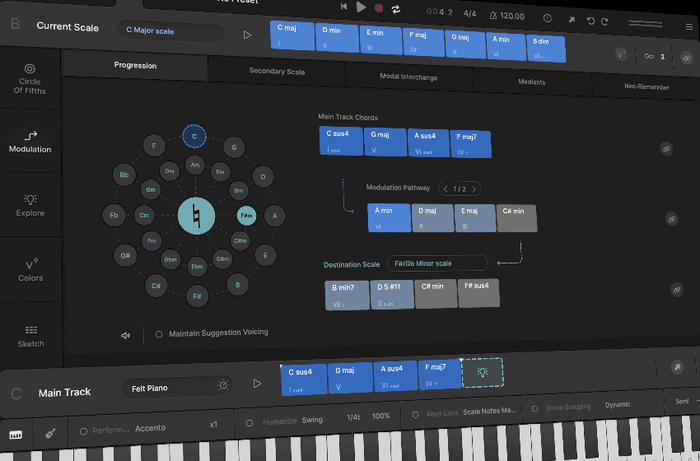Toggle the Keys Lock option
The height and width of the screenshot is (461, 700).
pos(416,413)
